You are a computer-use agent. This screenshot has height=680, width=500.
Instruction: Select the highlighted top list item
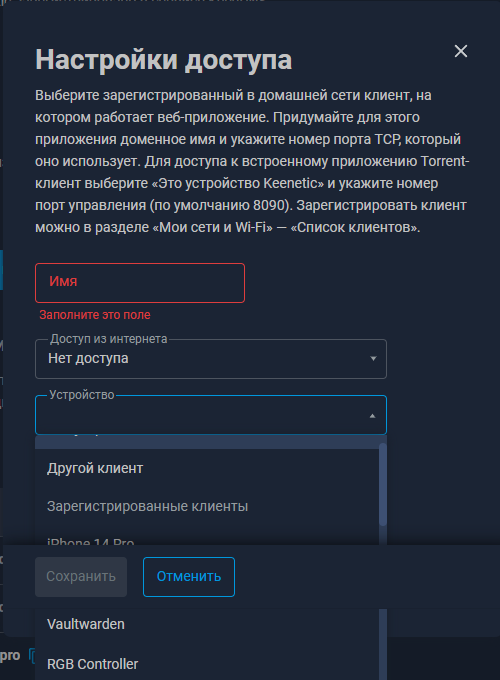[207, 442]
